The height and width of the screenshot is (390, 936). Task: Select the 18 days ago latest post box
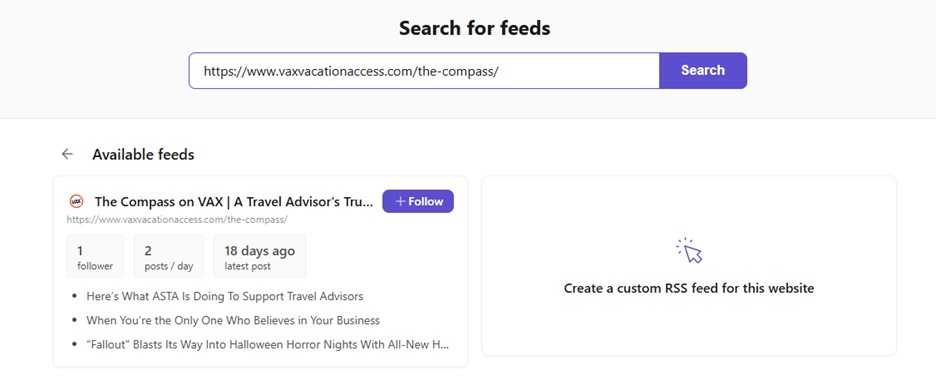pyautogui.click(x=260, y=256)
